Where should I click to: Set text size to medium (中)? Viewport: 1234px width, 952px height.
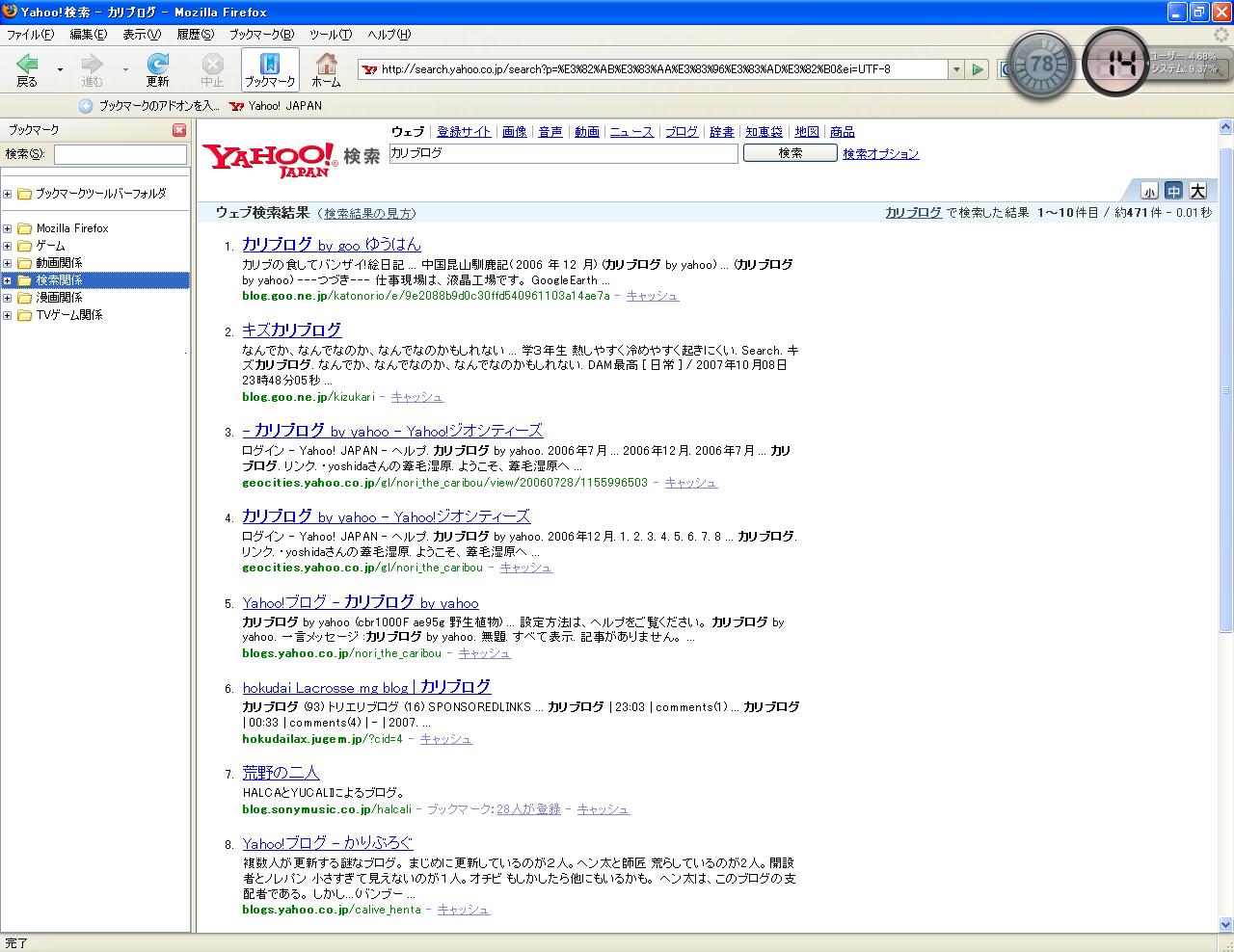tap(1173, 191)
